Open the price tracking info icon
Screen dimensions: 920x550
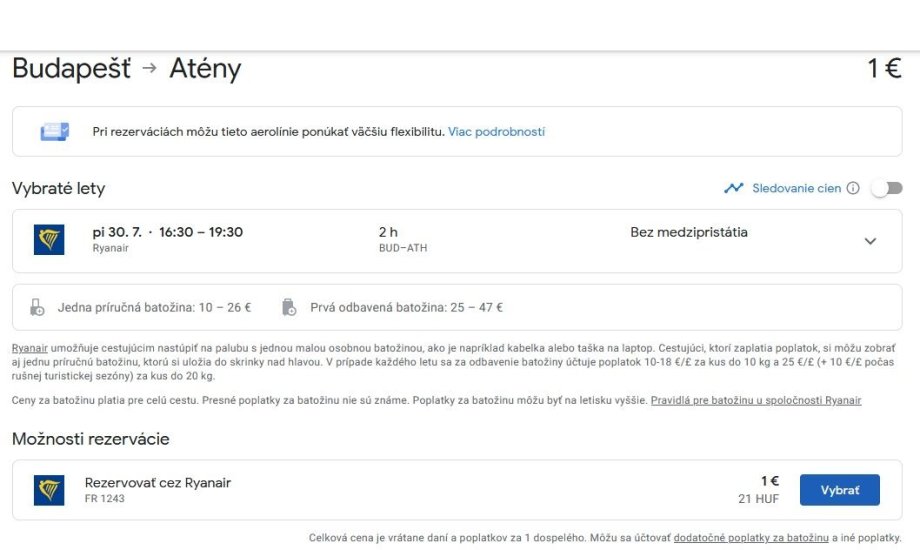click(x=853, y=188)
